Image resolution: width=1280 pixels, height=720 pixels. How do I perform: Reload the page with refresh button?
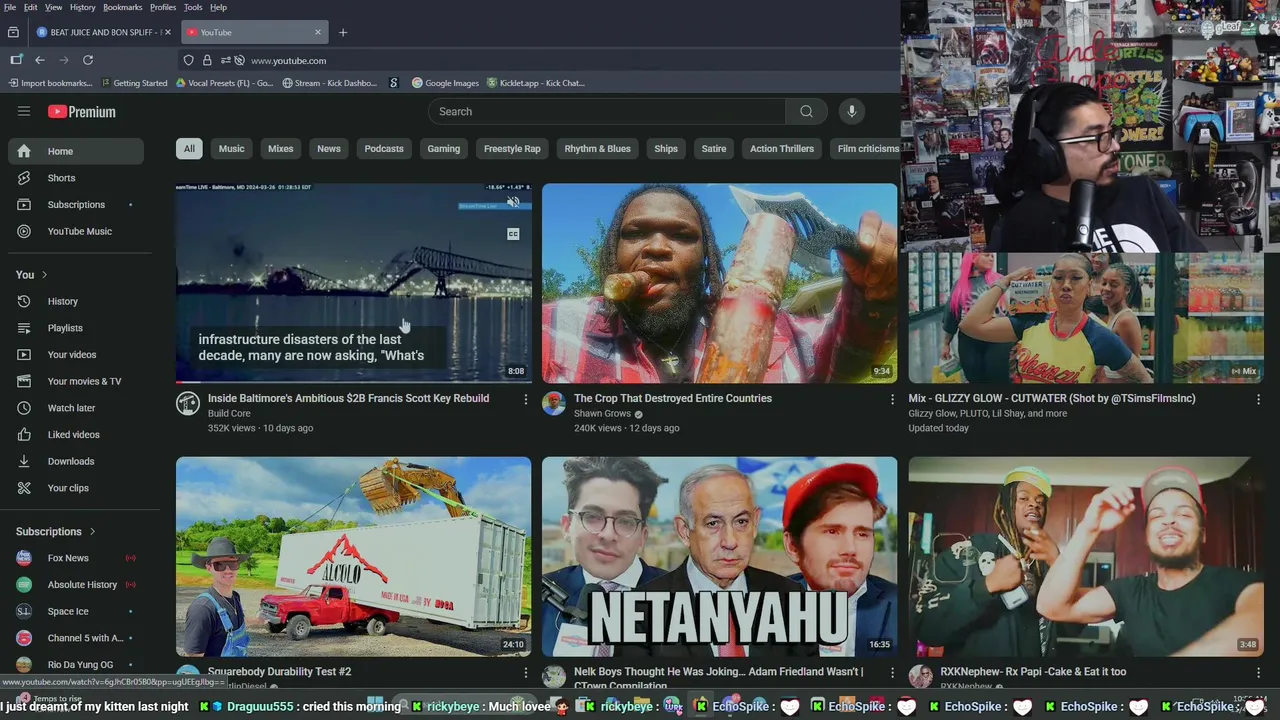point(88,60)
